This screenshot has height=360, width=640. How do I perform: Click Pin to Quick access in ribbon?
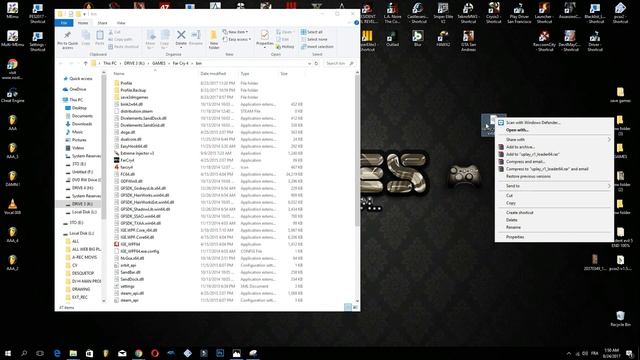coord(67,40)
